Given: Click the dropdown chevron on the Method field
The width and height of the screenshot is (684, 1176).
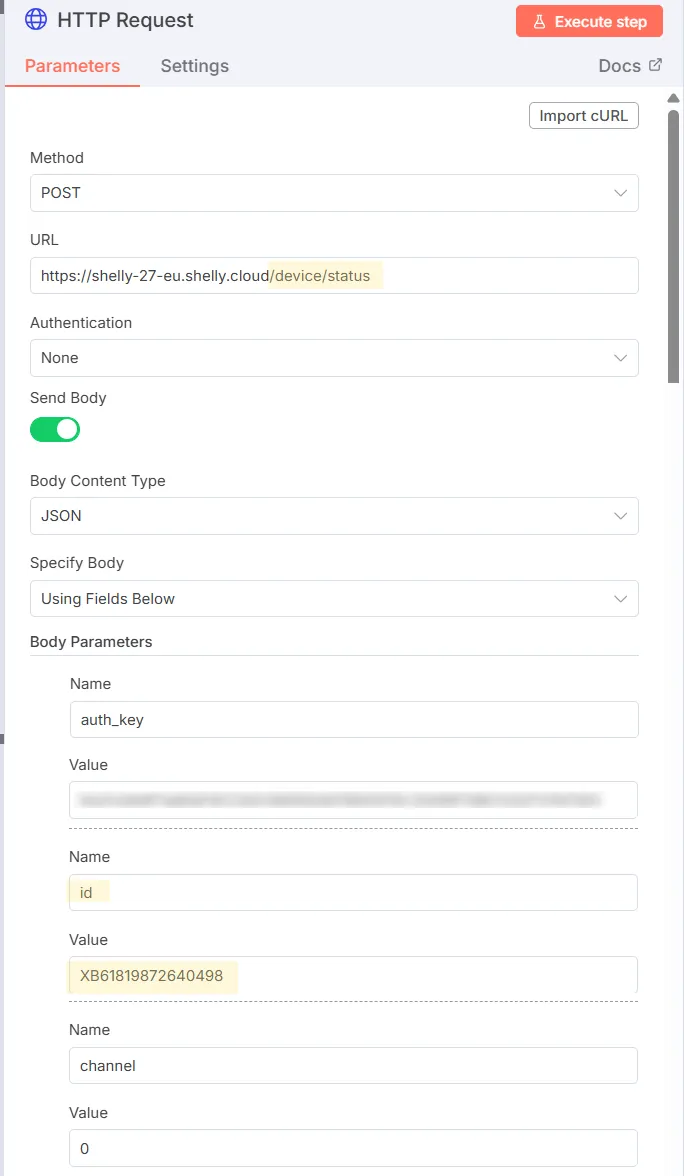Looking at the screenshot, I should pyautogui.click(x=621, y=193).
